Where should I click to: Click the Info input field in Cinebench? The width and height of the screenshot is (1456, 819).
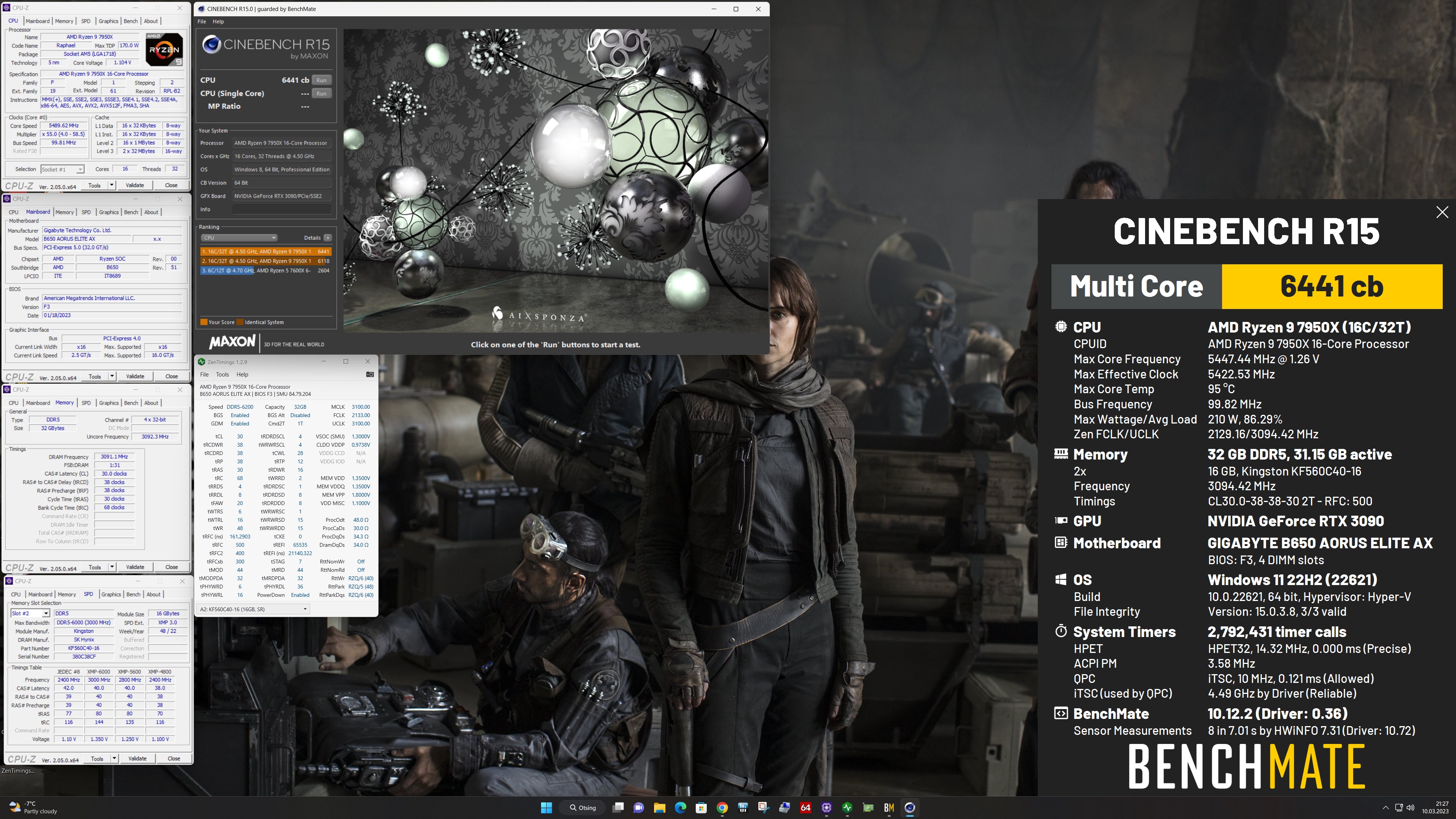pos(281,210)
